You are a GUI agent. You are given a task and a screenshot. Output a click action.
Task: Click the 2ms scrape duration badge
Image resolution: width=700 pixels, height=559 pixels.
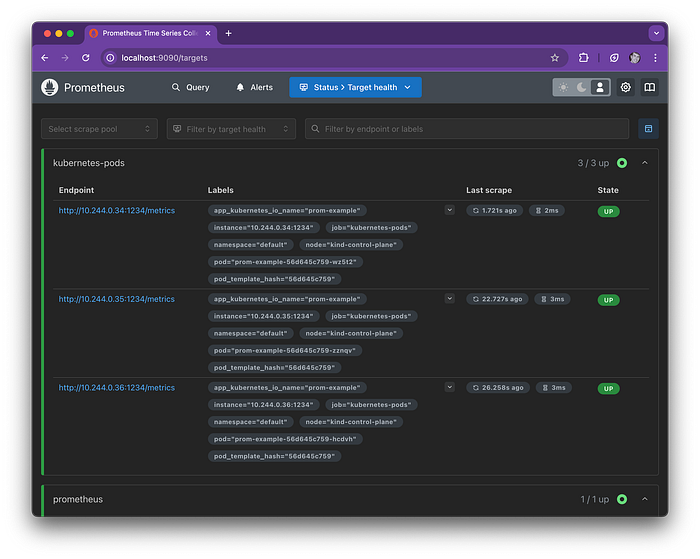(x=547, y=210)
